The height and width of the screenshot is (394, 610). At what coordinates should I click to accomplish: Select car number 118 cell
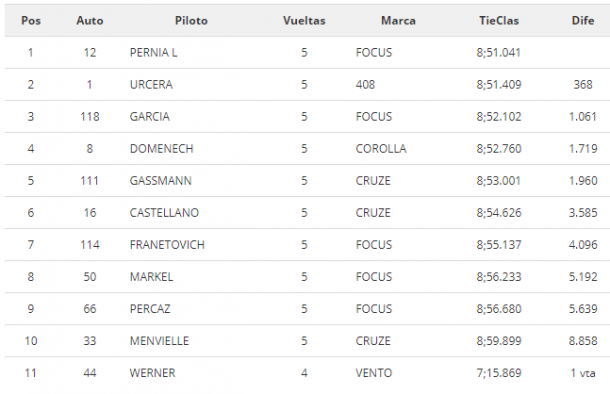[90, 117]
